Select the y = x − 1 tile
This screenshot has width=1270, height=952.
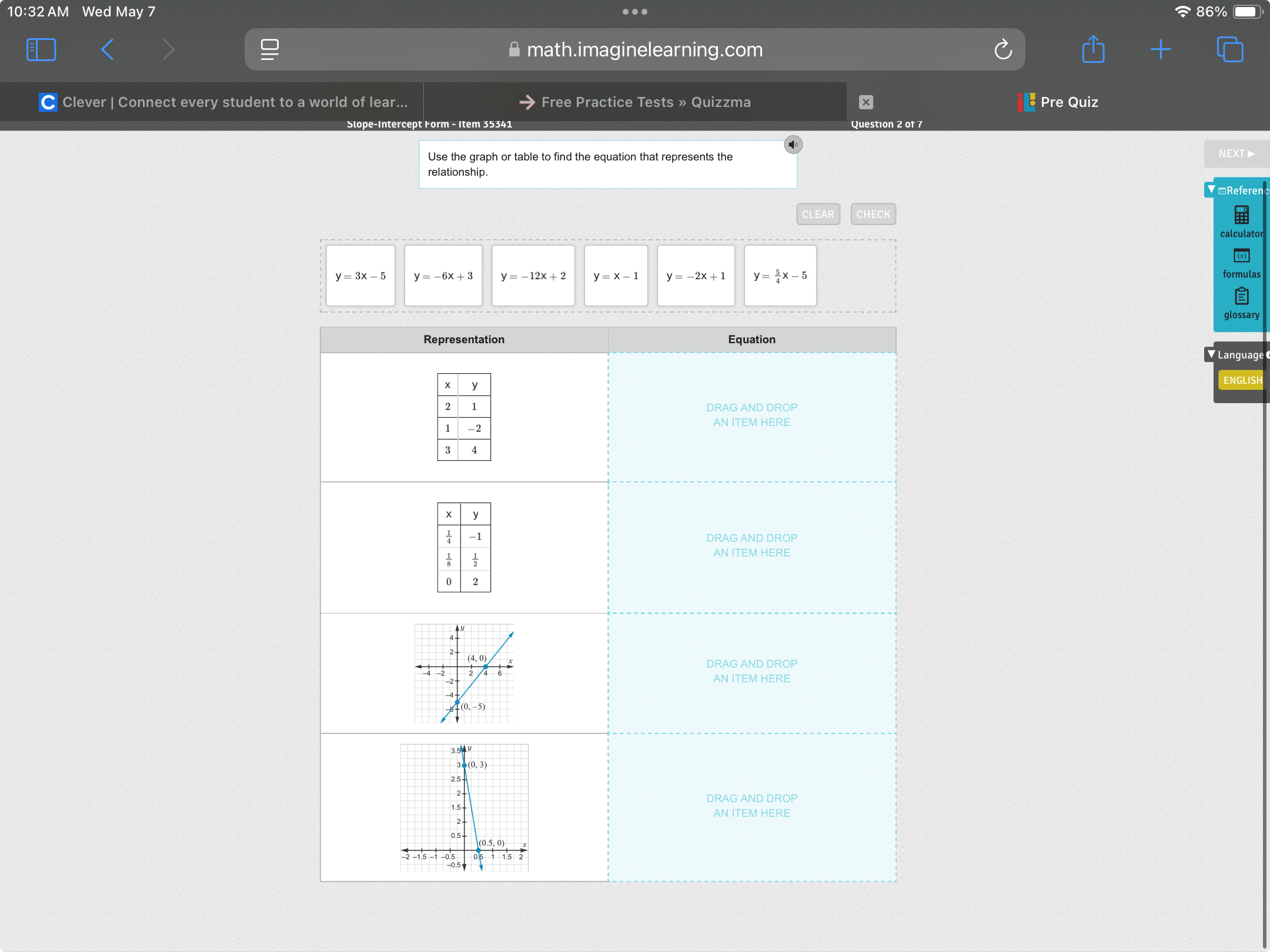(616, 276)
